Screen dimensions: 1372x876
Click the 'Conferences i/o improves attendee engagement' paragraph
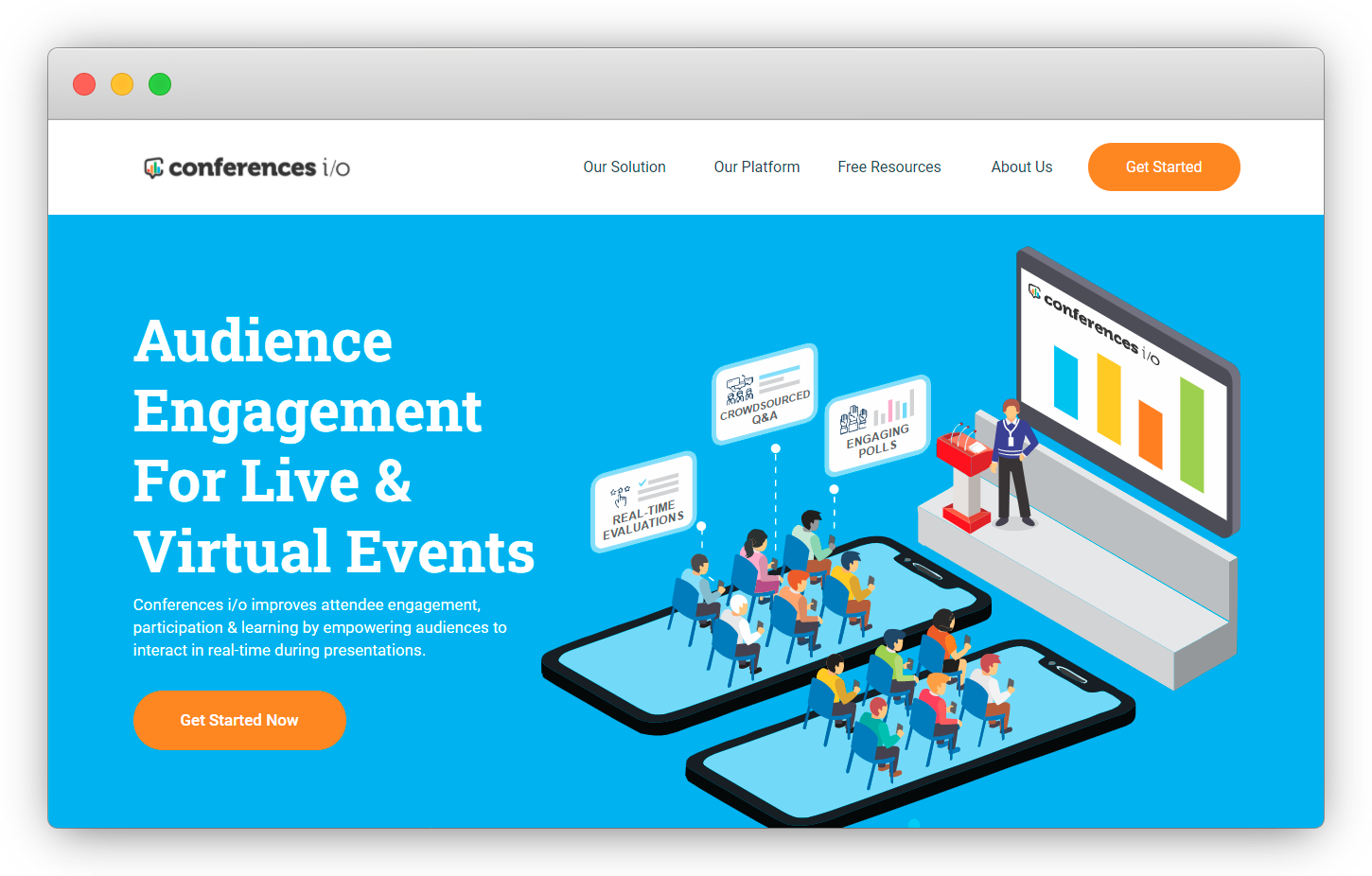point(320,627)
